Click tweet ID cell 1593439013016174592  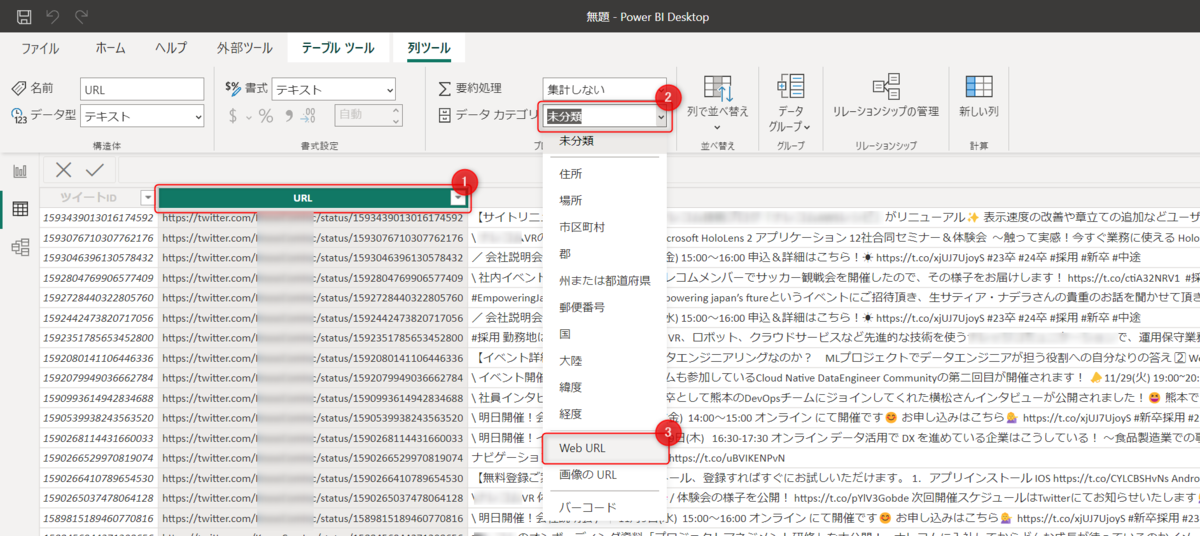(x=98, y=217)
